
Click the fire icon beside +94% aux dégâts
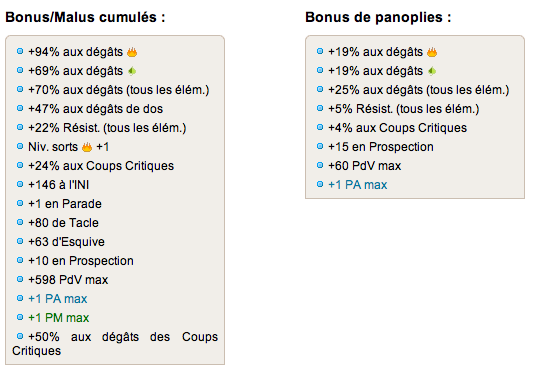(x=132, y=52)
